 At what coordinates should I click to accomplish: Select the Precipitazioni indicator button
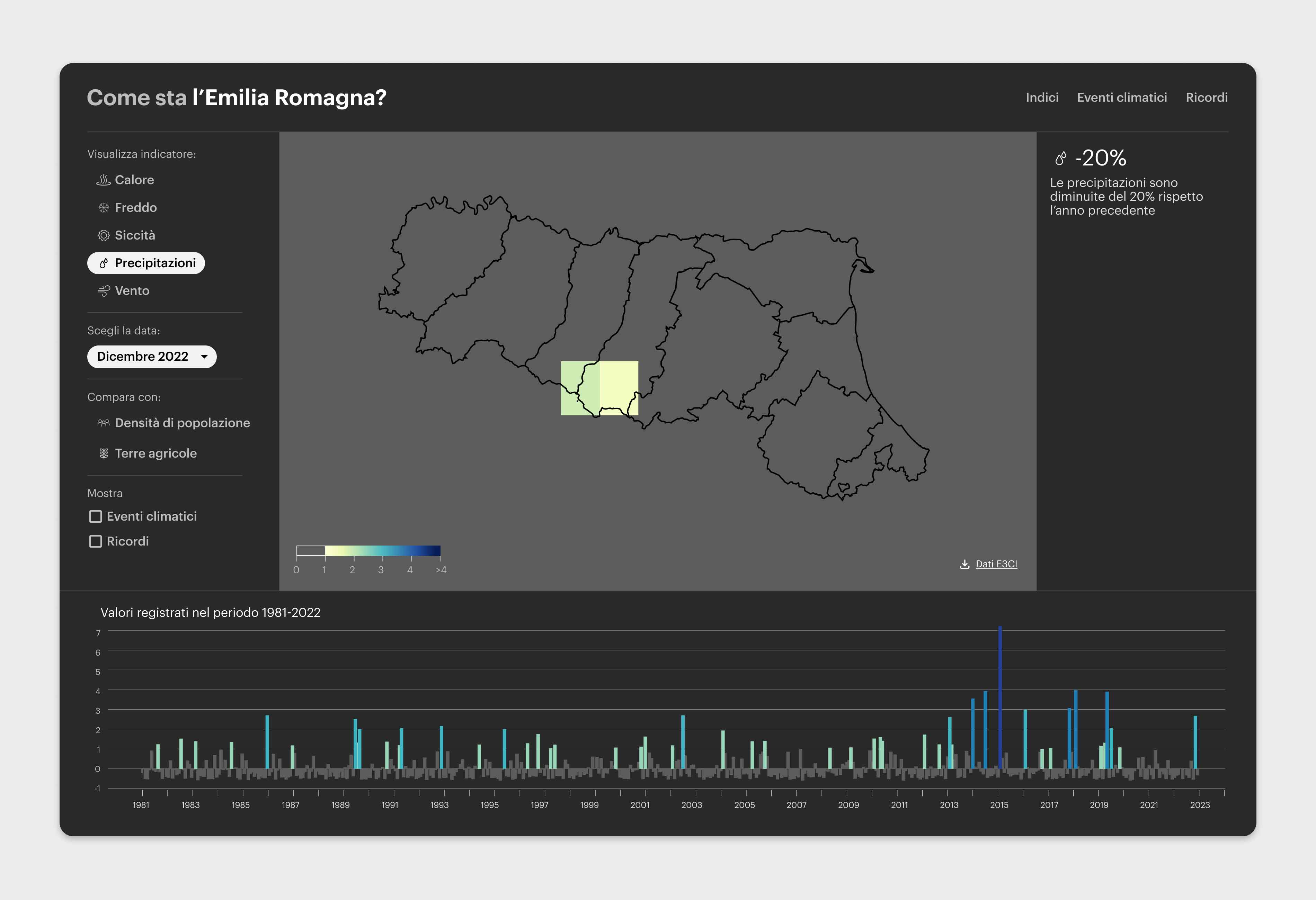pos(146,263)
